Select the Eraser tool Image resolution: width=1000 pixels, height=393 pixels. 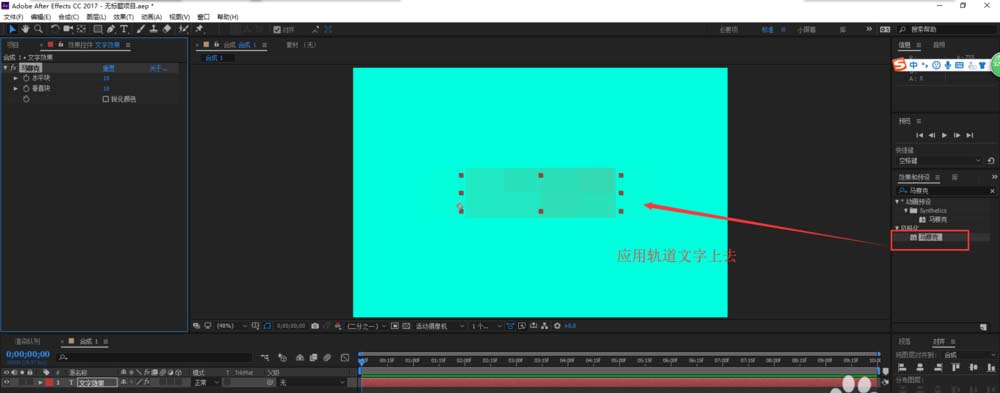167,29
